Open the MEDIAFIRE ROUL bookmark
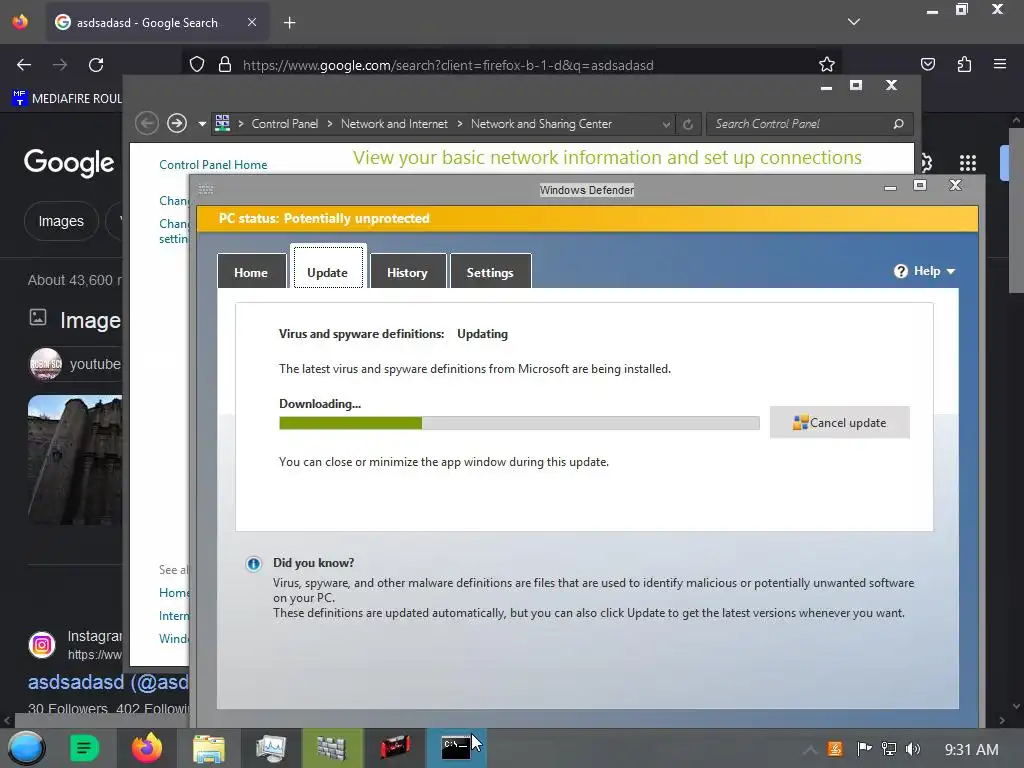This screenshot has height=768, width=1024. [67, 98]
